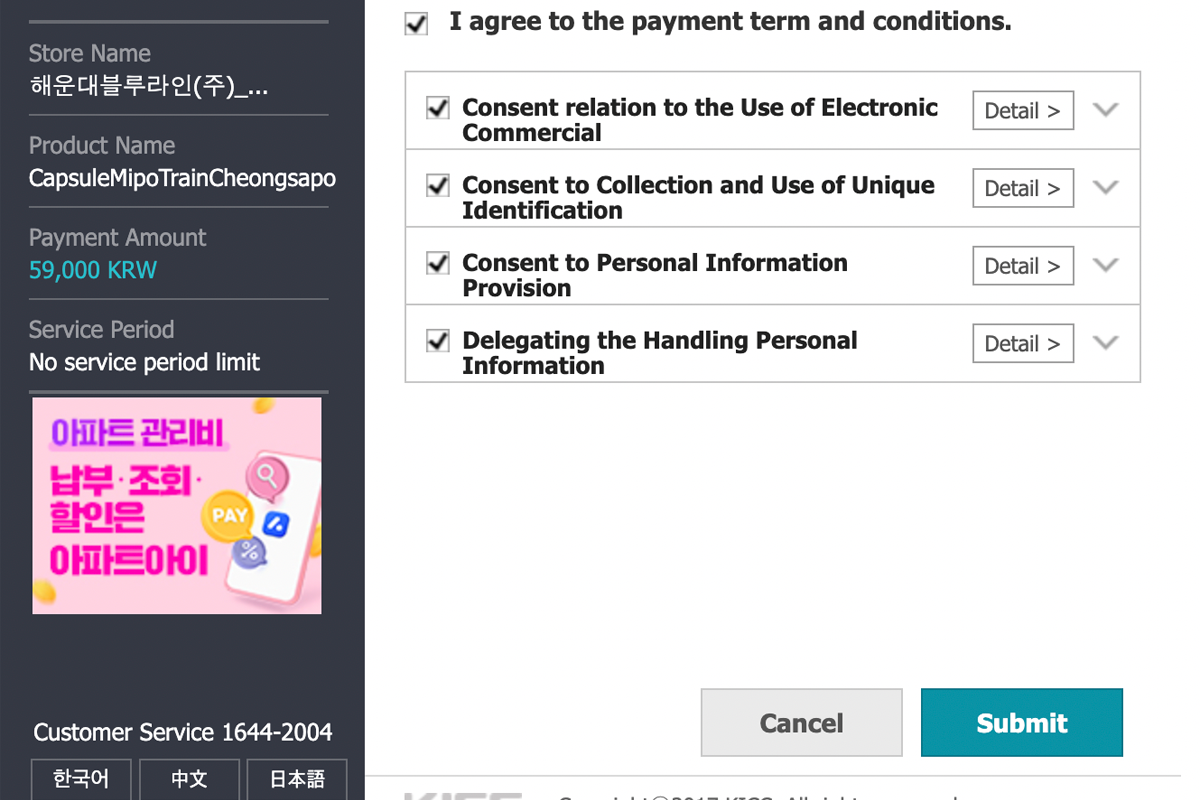Switch language to 日本語
Viewport: 1200px width, 800px height.
coord(297,779)
